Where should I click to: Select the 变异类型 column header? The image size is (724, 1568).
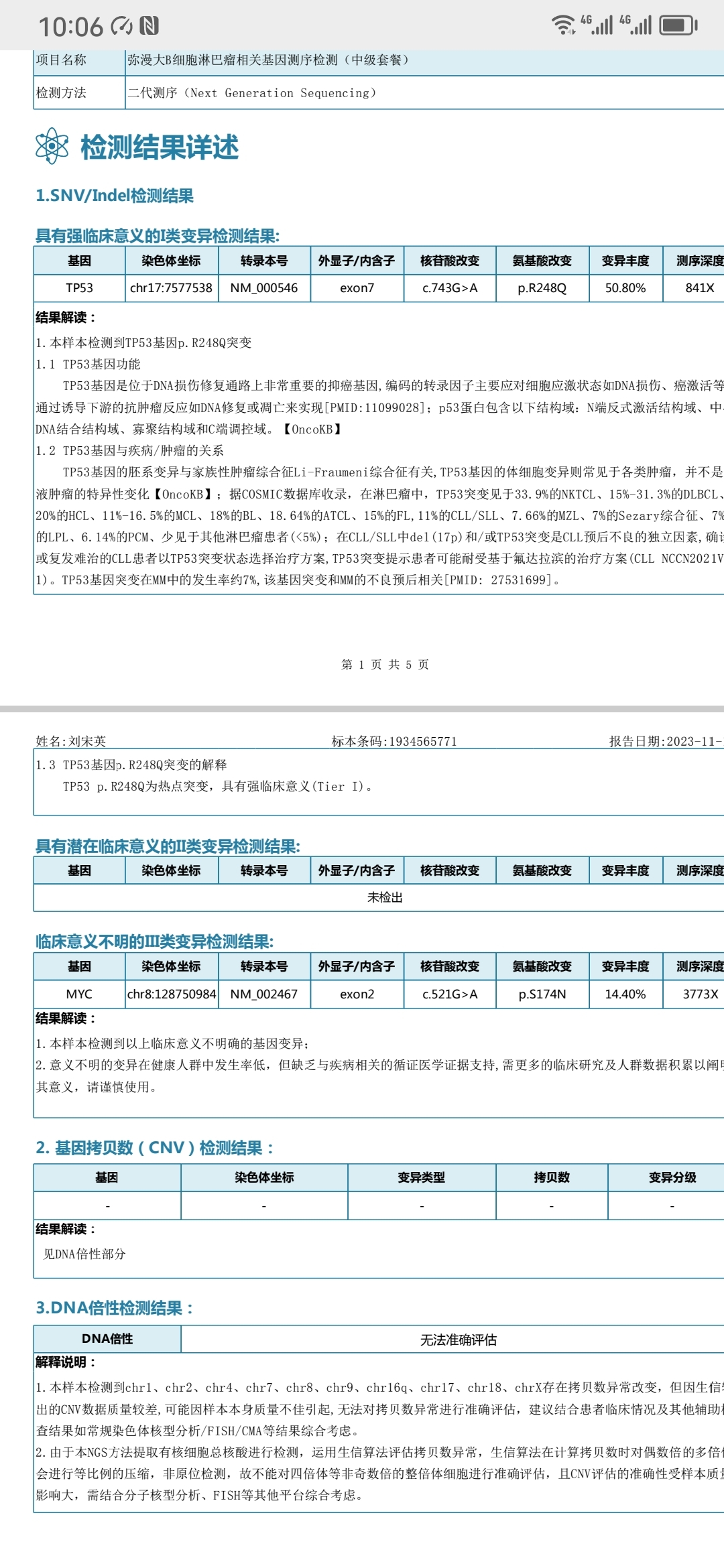[x=422, y=1177]
